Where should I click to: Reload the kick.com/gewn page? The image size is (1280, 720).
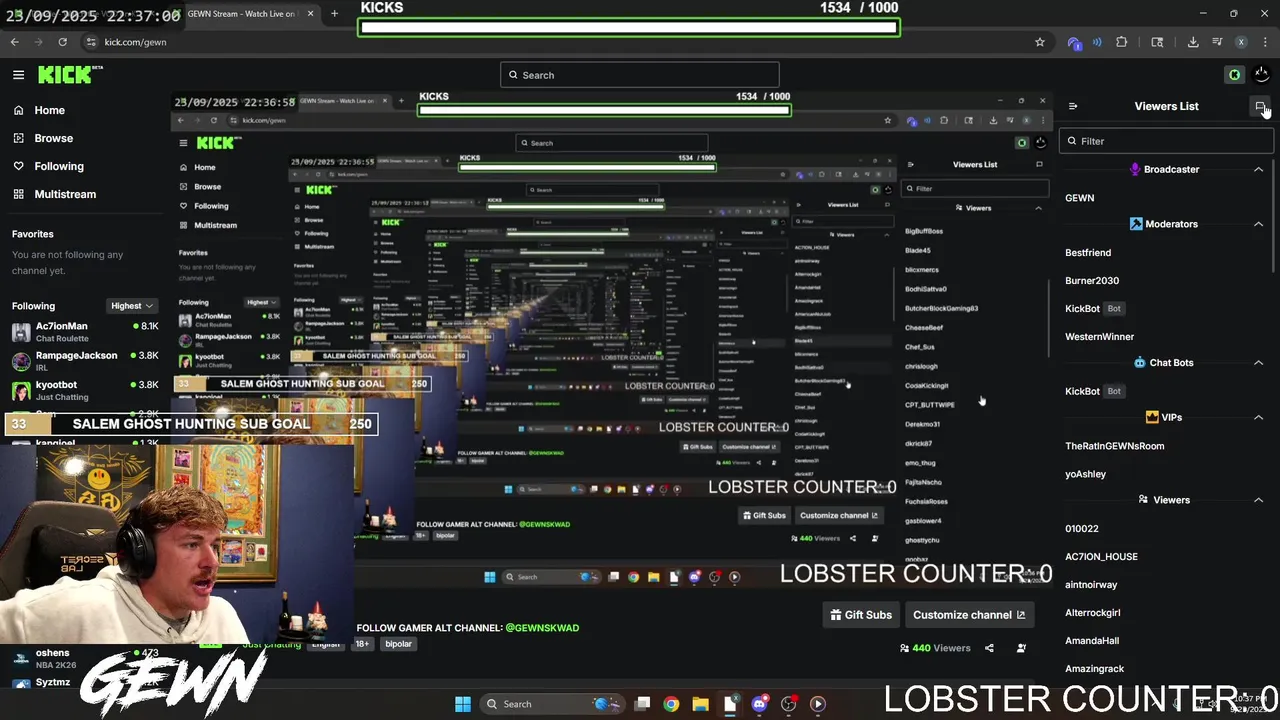click(x=62, y=42)
